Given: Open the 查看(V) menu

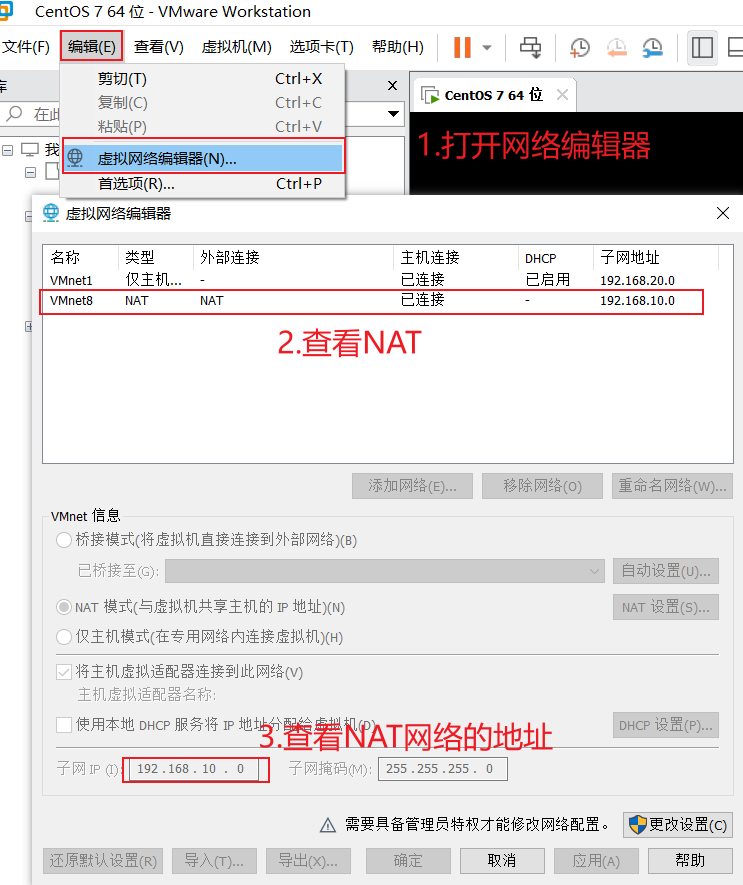Looking at the screenshot, I should [x=159, y=47].
